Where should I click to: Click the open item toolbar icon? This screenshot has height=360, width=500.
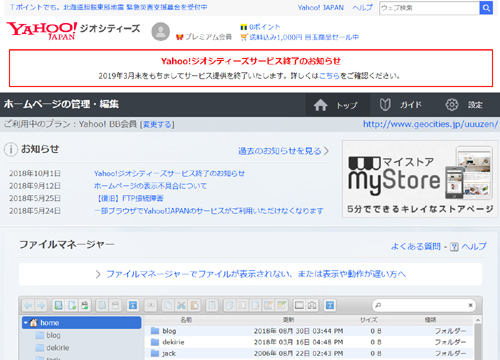coord(102,305)
